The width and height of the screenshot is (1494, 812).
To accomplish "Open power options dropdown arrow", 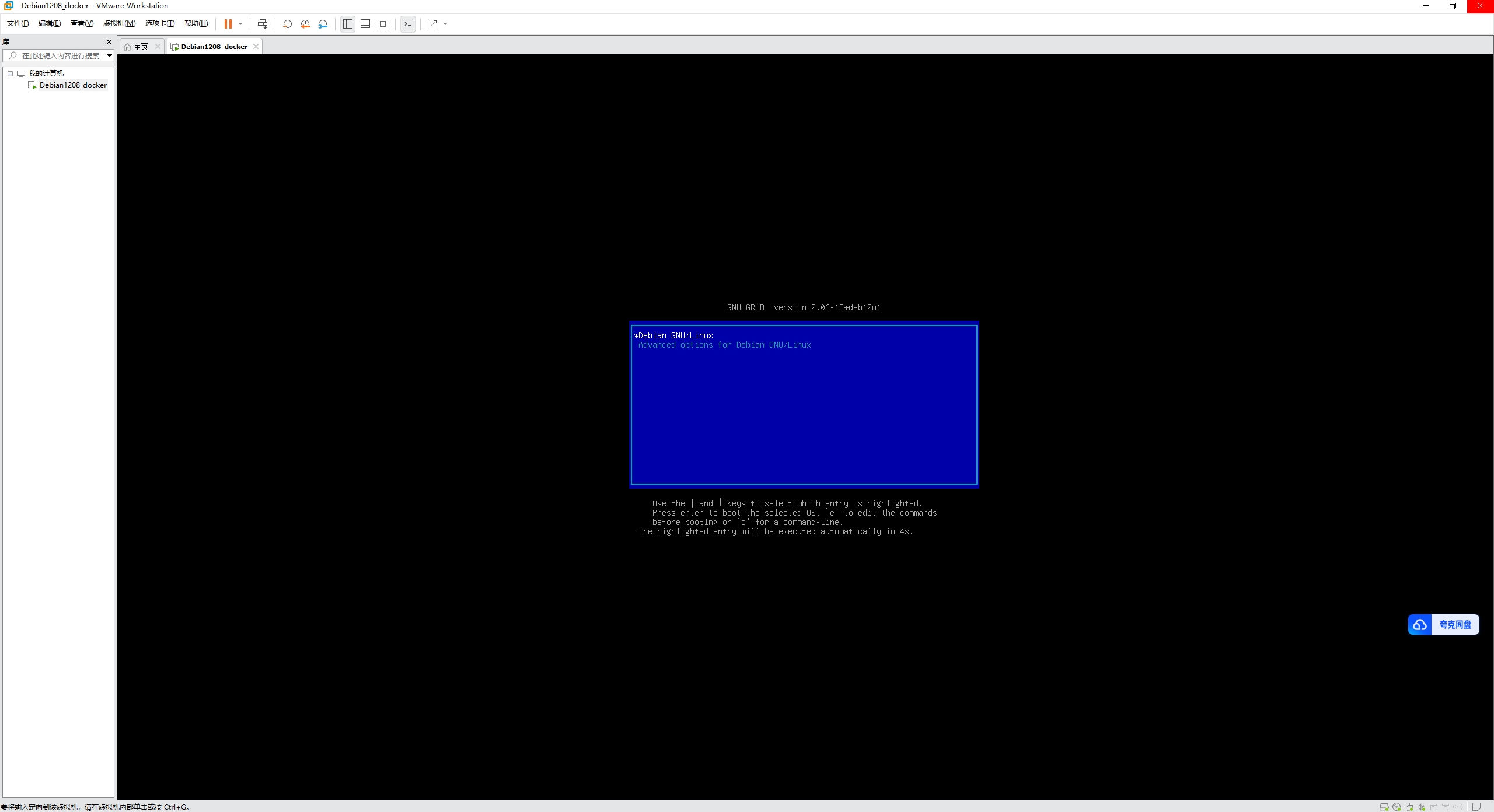I will click(x=240, y=24).
